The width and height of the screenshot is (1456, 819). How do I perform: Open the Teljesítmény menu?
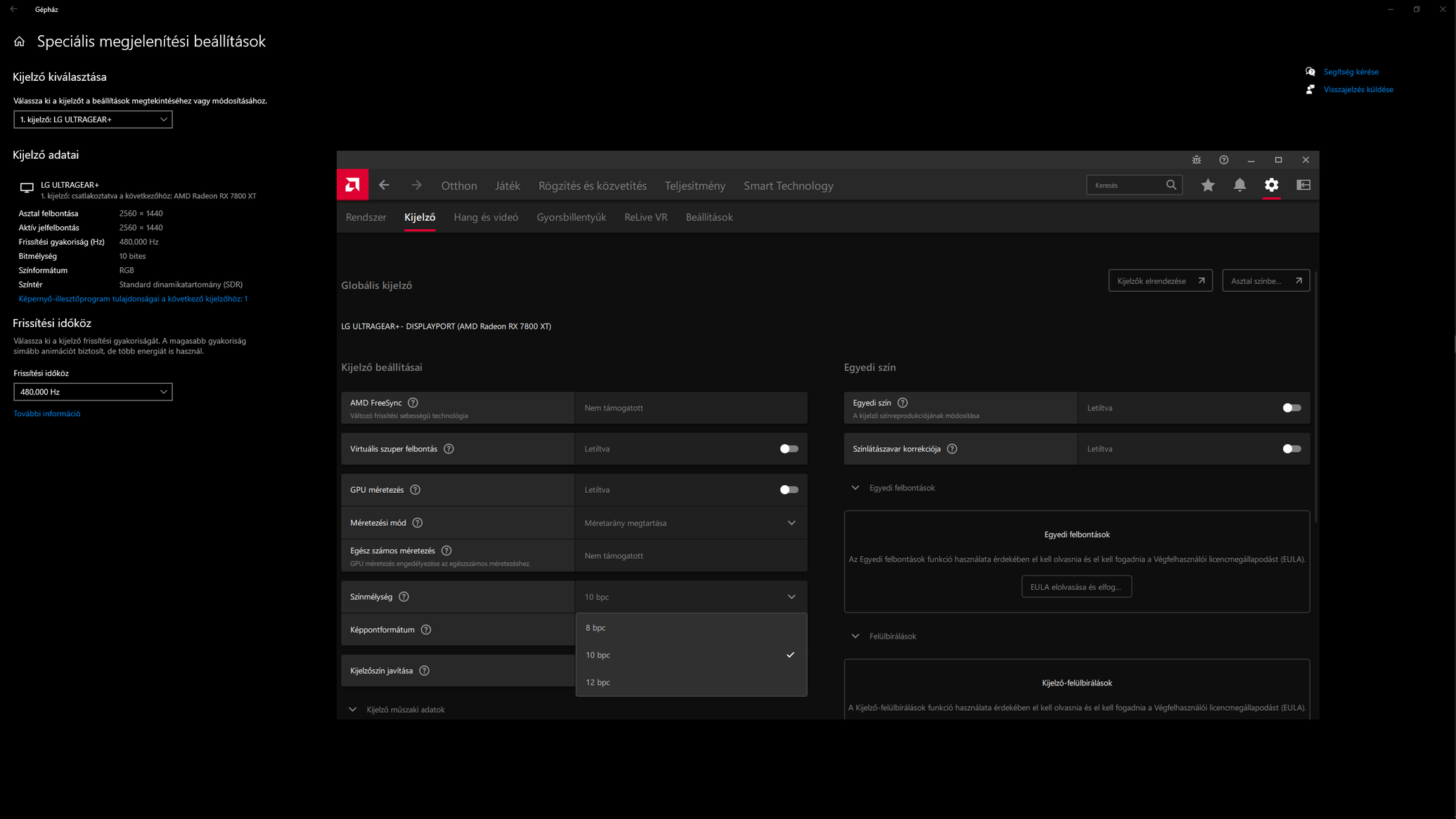[x=695, y=186]
